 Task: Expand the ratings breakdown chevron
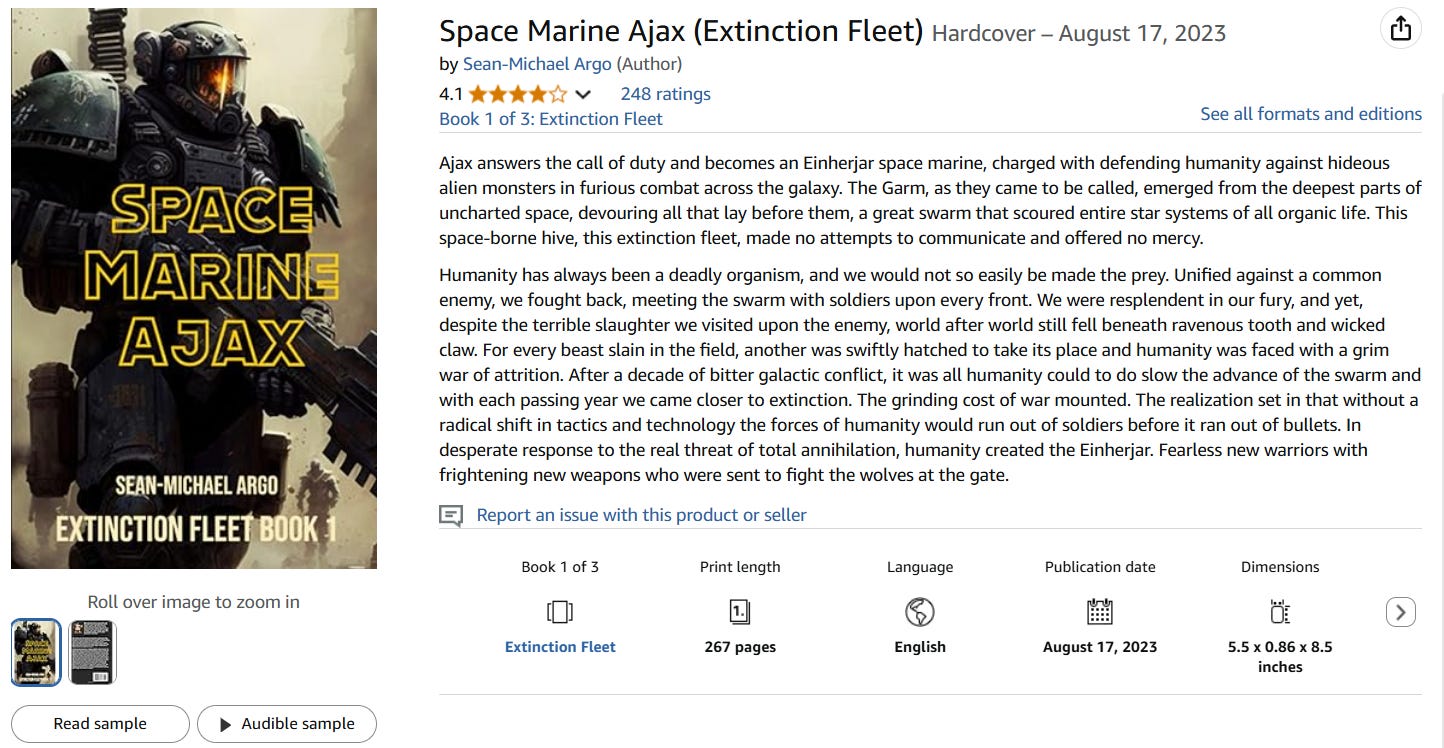pos(583,95)
